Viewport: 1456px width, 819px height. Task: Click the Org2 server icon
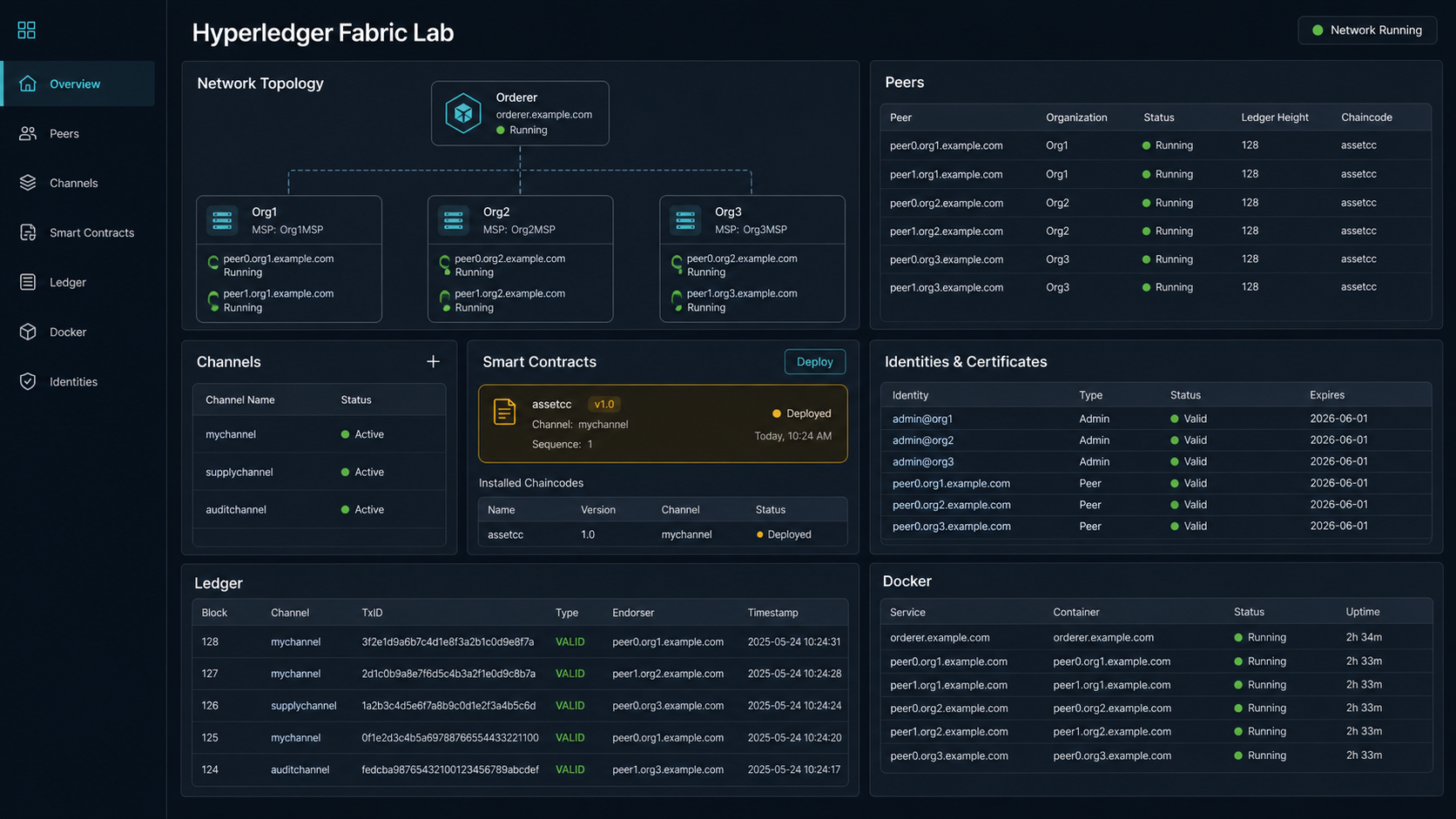454,220
